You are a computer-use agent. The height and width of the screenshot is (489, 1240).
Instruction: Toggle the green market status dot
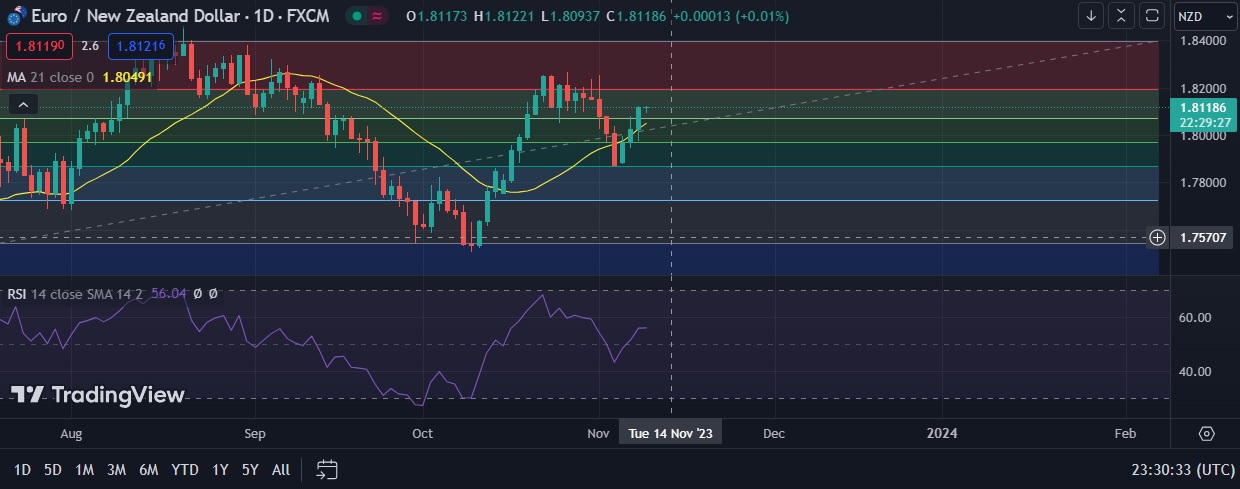click(357, 16)
